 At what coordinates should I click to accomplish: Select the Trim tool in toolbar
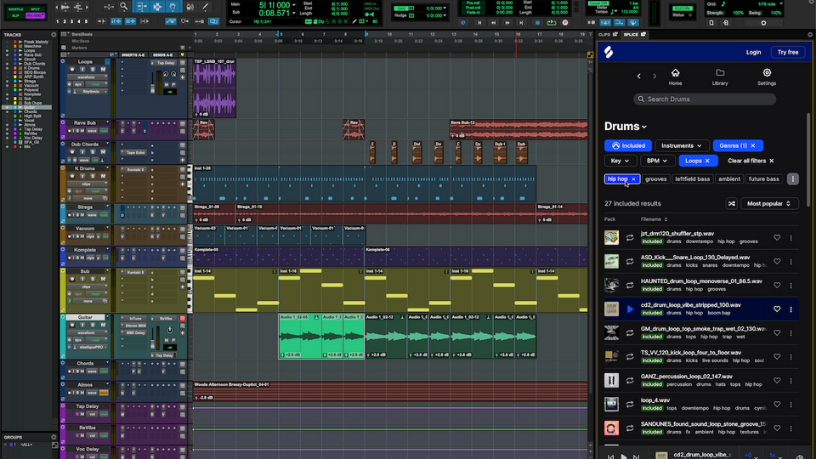click(x=141, y=7)
